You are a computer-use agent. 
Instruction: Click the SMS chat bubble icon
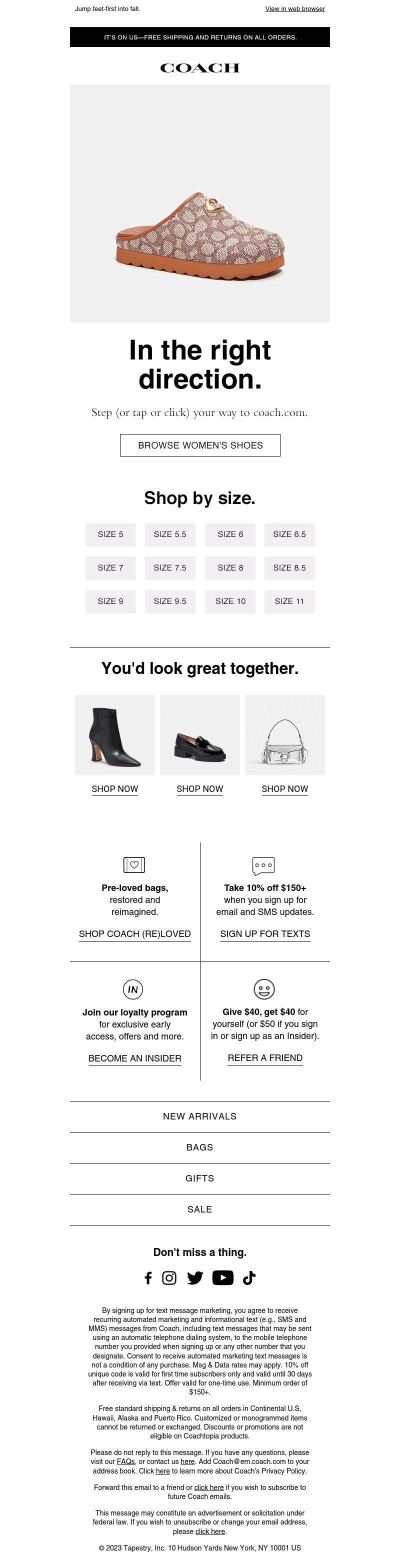pos(263,865)
